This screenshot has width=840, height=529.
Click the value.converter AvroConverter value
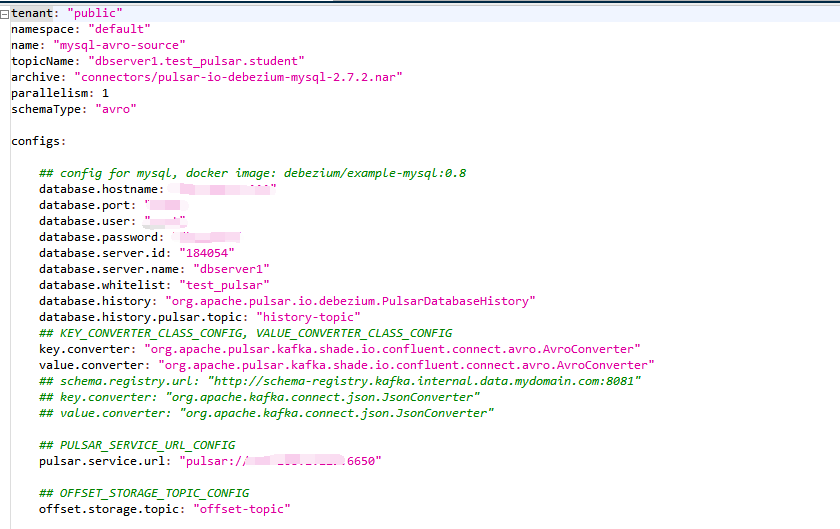click(x=406, y=366)
